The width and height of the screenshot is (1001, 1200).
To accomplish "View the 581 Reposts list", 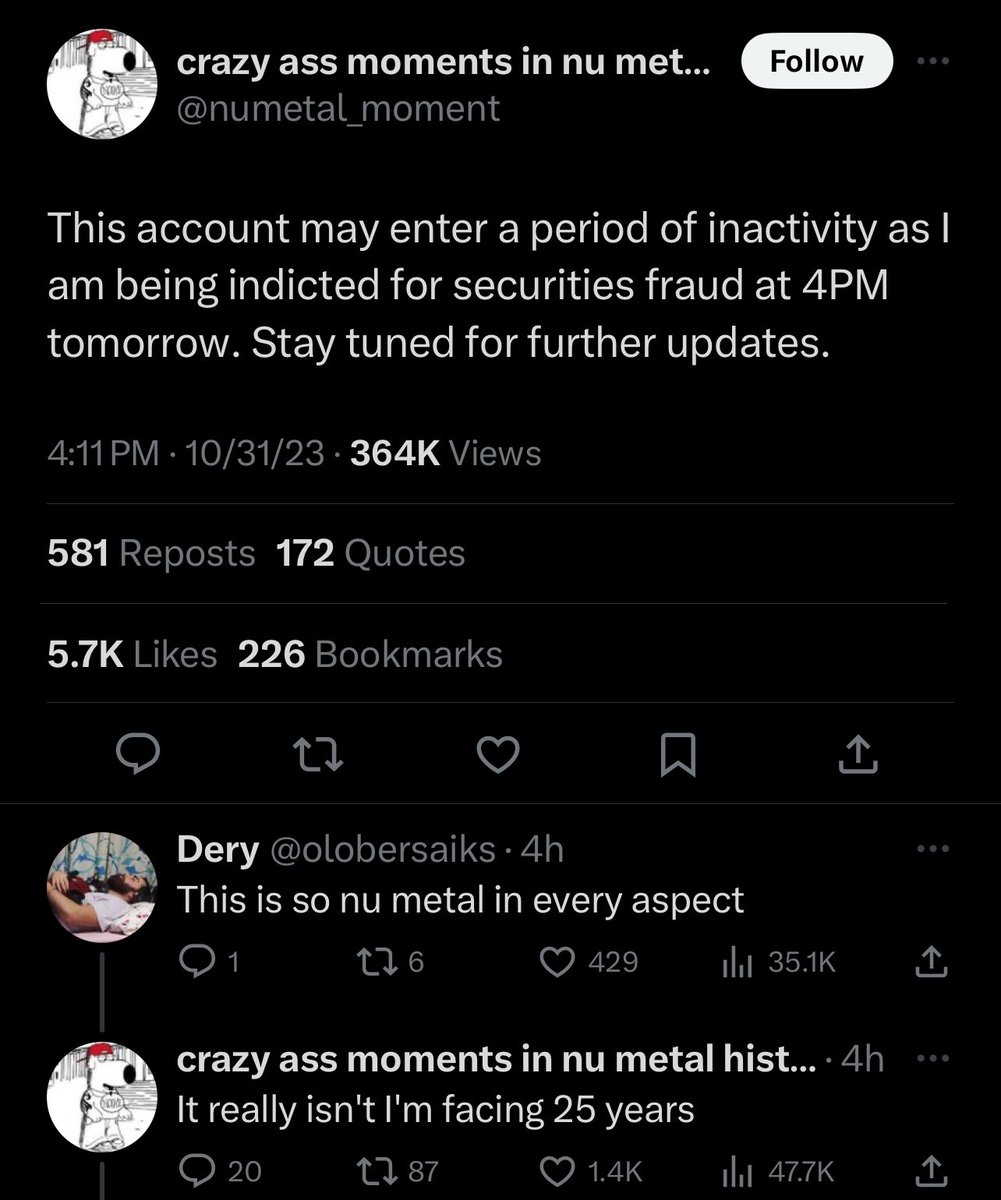I will pos(151,553).
